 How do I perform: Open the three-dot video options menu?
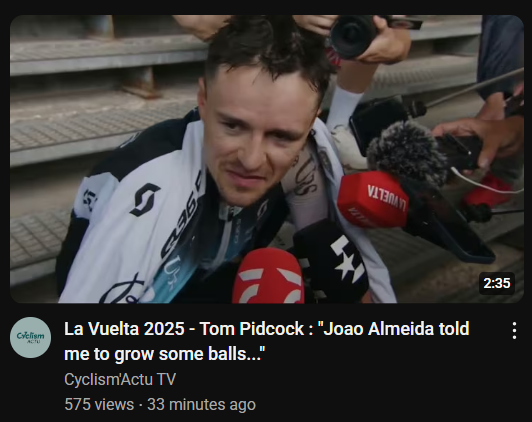[514, 330]
